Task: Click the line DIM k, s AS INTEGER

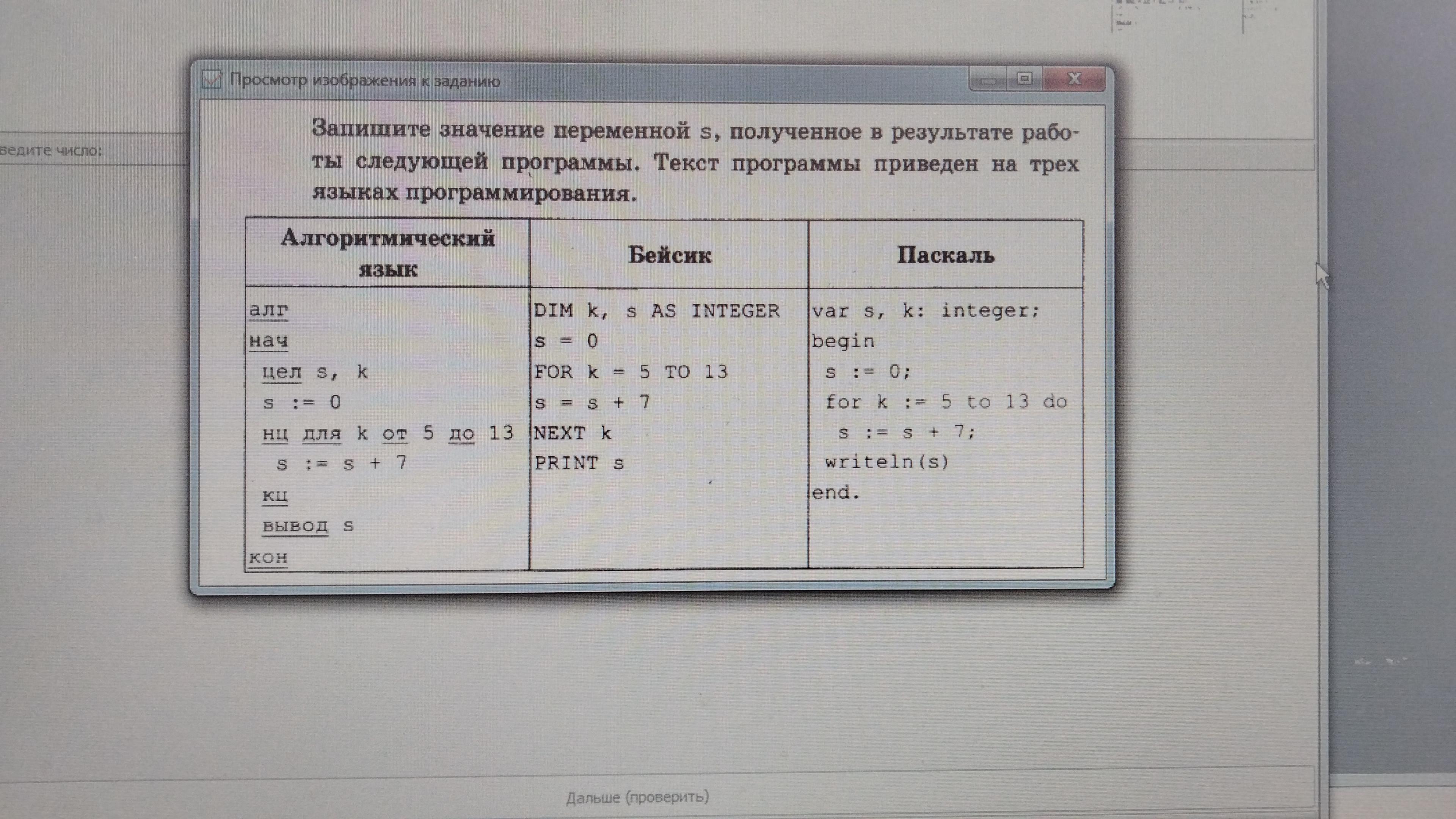Action: [657, 310]
